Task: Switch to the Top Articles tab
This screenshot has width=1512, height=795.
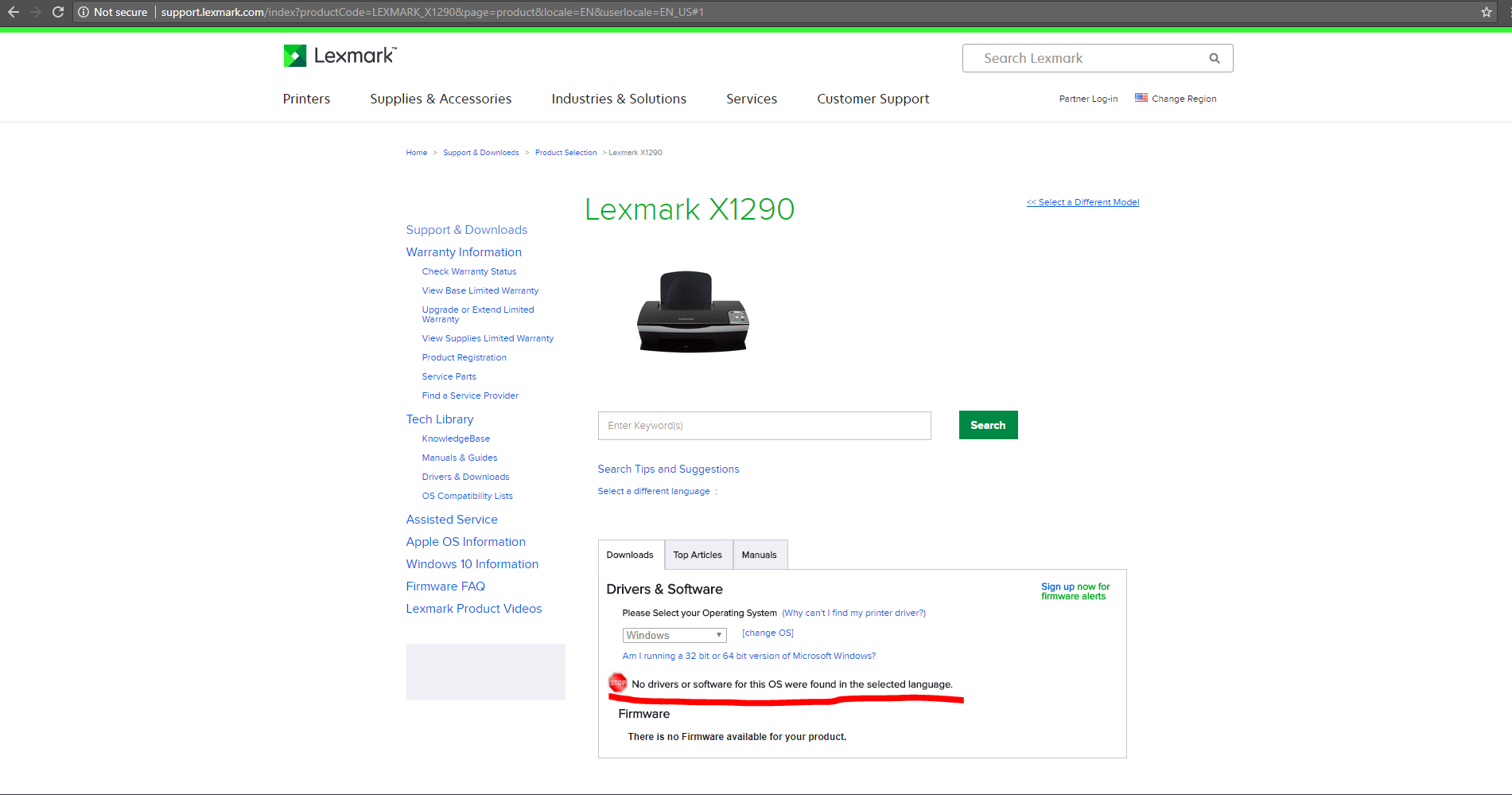Action: click(698, 555)
